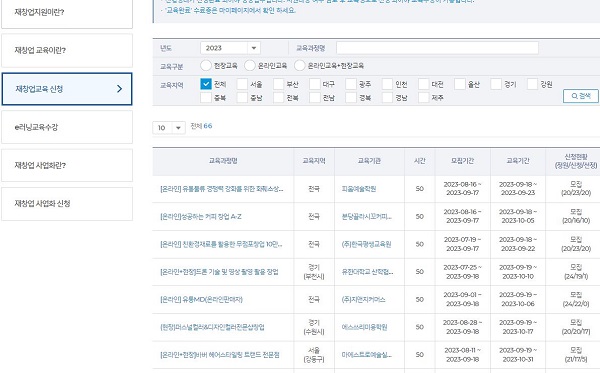Click recruitment period 2023-07-19 ~ 2023-09-17
The height and width of the screenshot is (373, 600).
(462, 244)
